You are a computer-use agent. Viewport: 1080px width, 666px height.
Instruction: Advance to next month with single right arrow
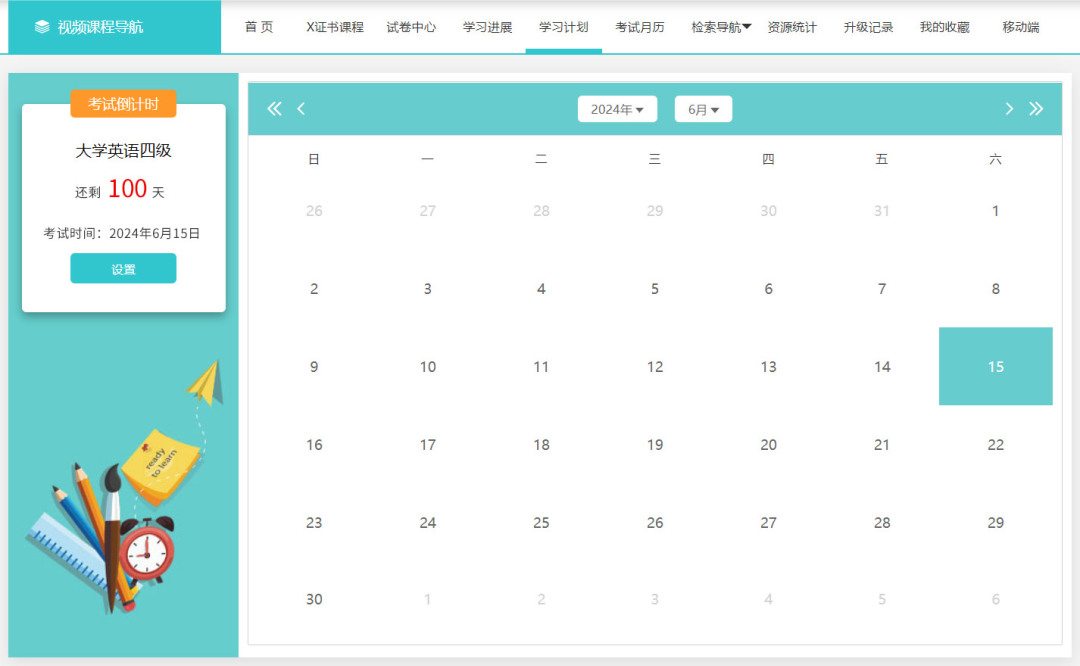coord(1009,109)
